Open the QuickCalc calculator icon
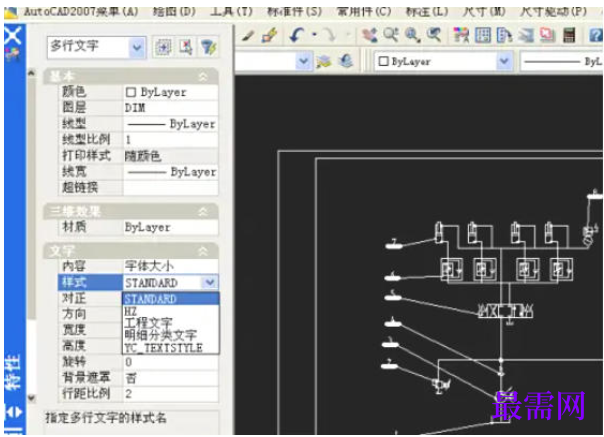 pyautogui.click(x=569, y=35)
